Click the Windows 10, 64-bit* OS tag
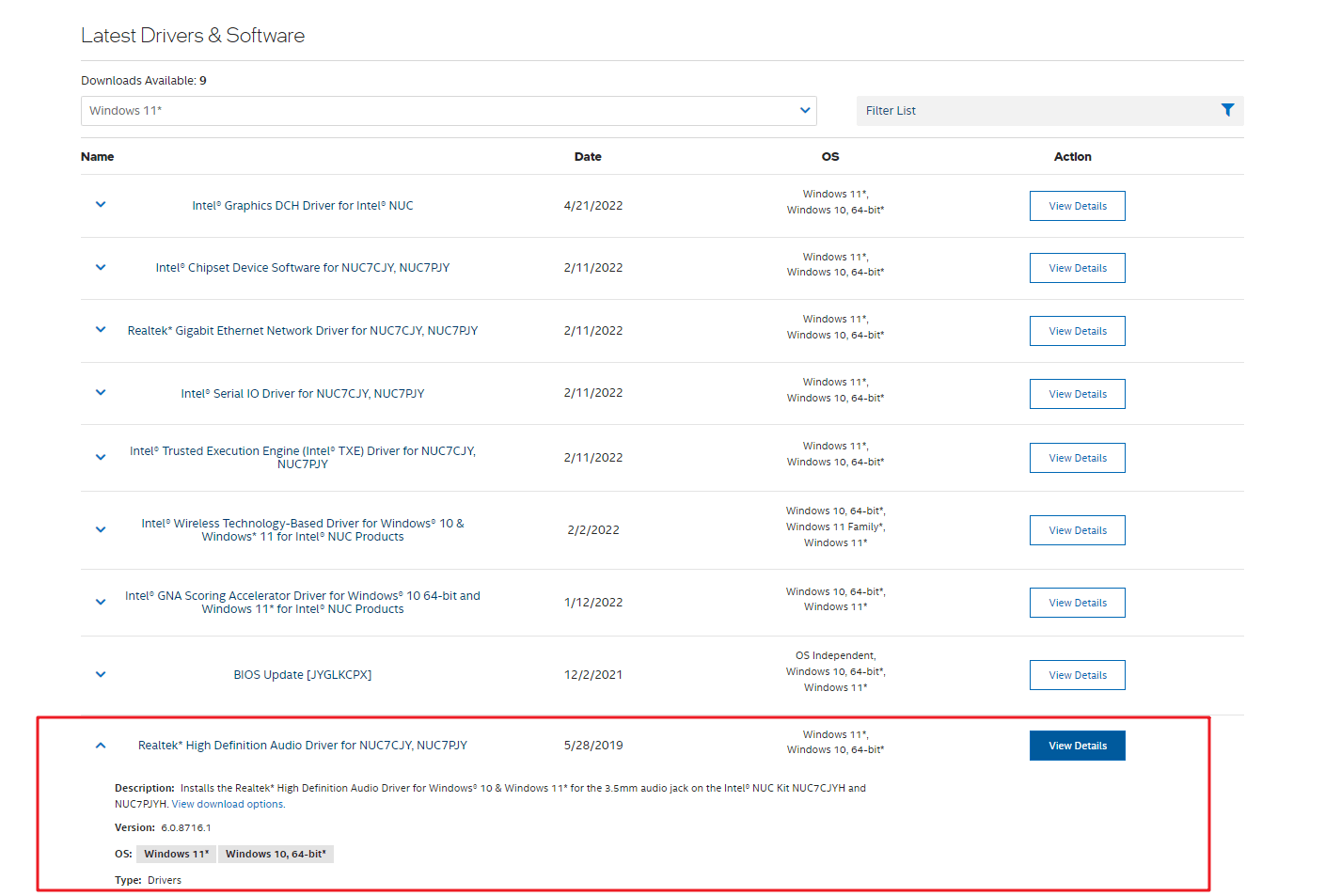Screen dimensions: 1325x896 276,854
